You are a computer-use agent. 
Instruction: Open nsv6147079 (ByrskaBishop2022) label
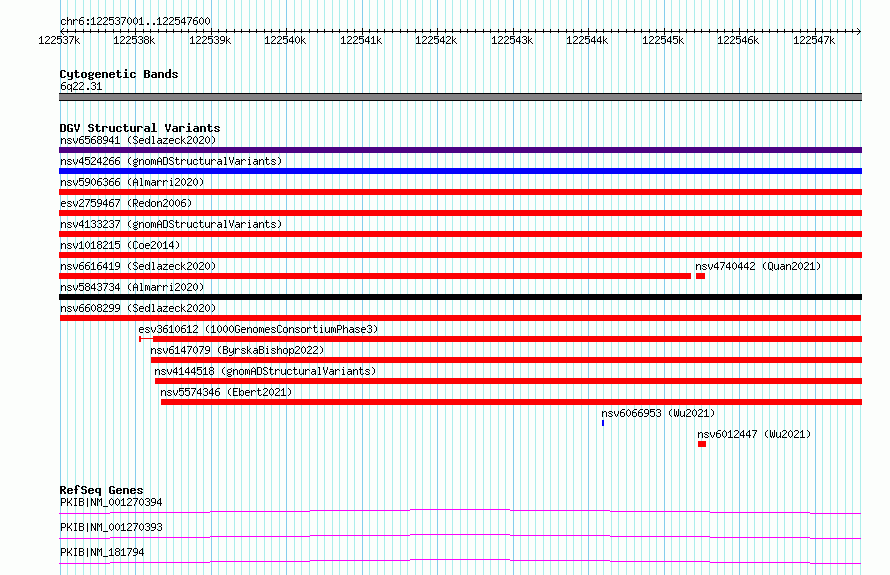click(x=237, y=350)
